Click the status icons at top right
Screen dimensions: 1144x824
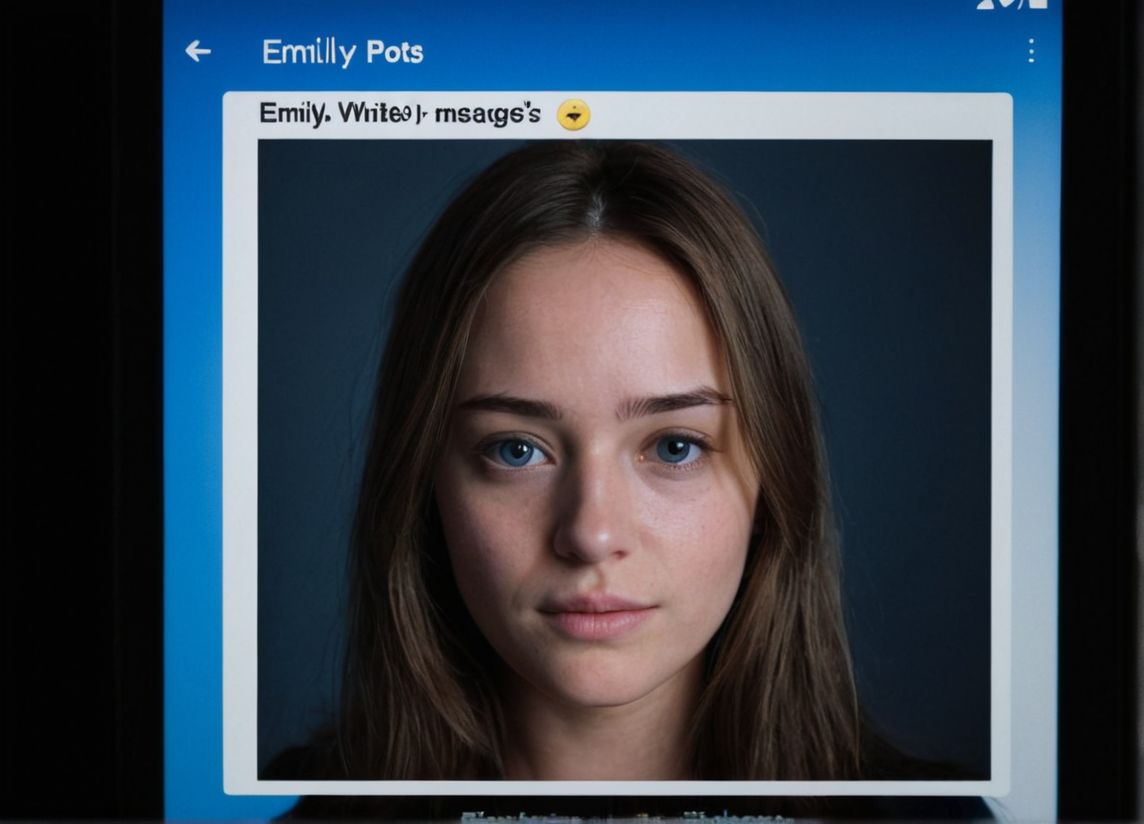[x=1012, y=4]
